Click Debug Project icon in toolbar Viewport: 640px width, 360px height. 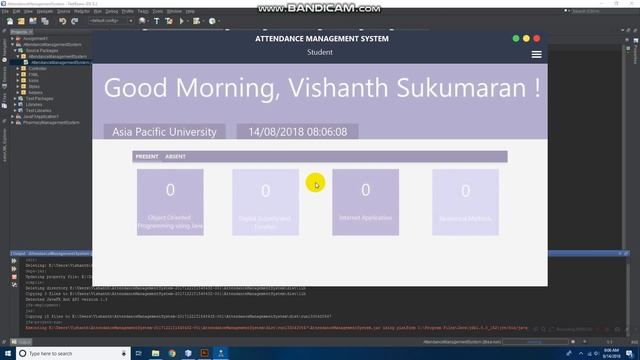pyautogui.click(x=197, y=21)
